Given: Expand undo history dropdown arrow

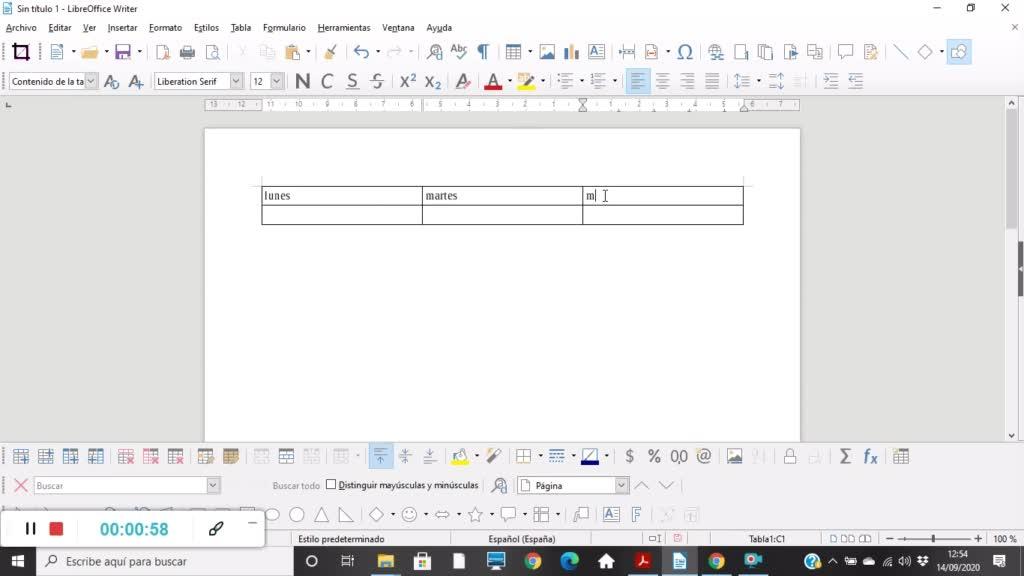Looking at the screenshot, I should (x=377, y=52).
